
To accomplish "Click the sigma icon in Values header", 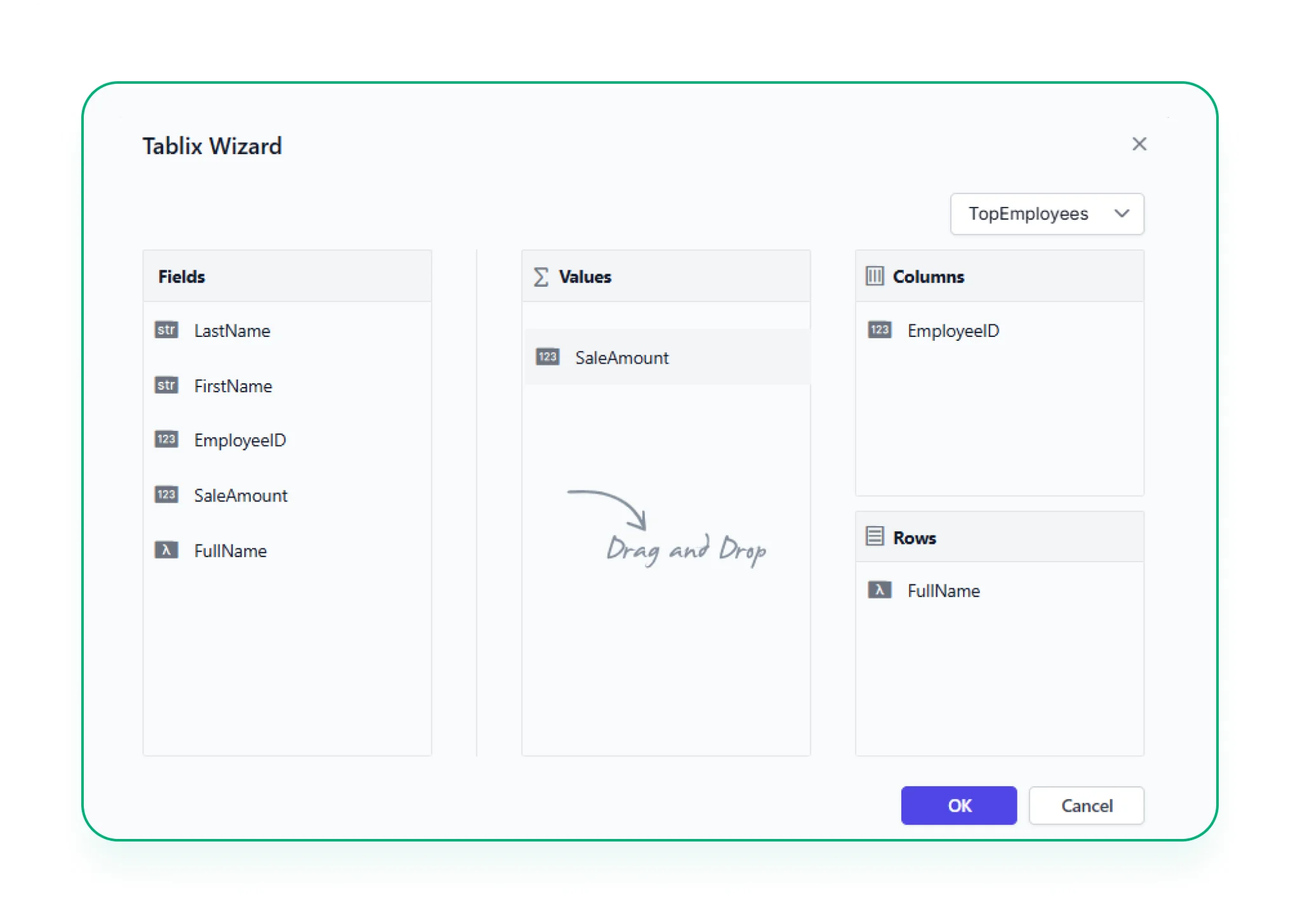I will tap(541, 277).
